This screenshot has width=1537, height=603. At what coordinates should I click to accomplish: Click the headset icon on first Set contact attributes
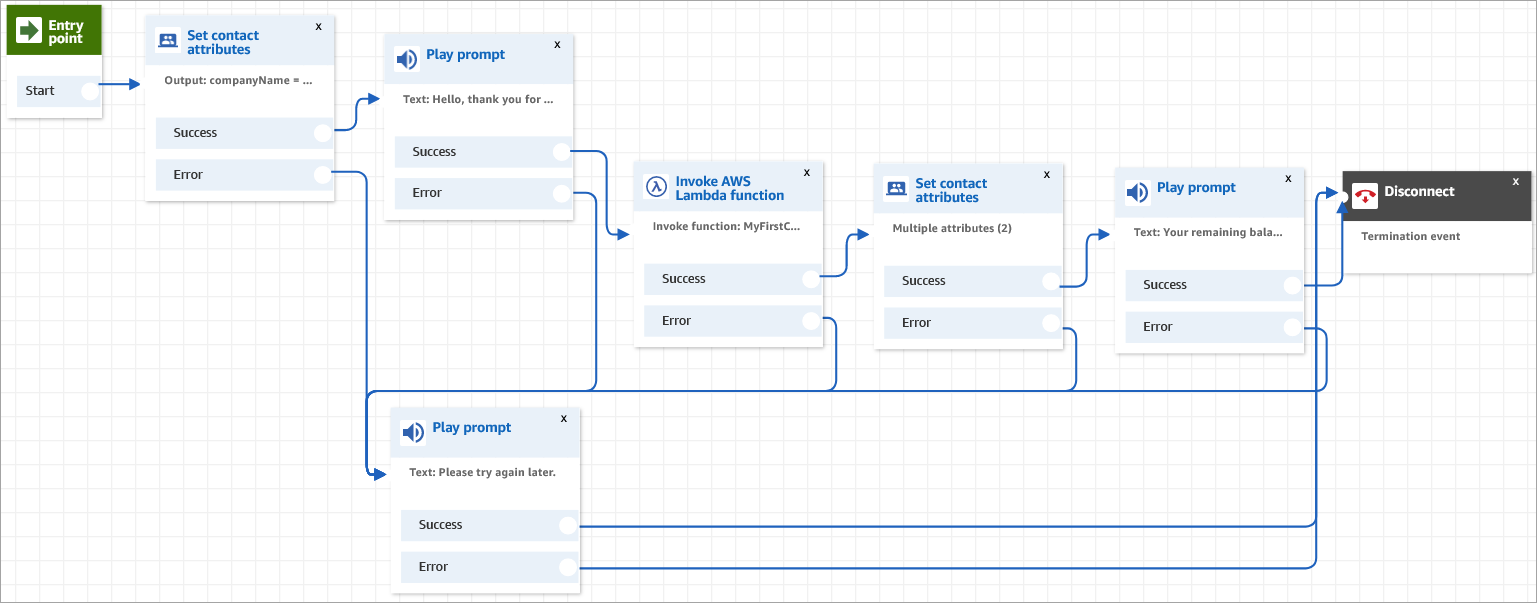(x=167, y=39)
